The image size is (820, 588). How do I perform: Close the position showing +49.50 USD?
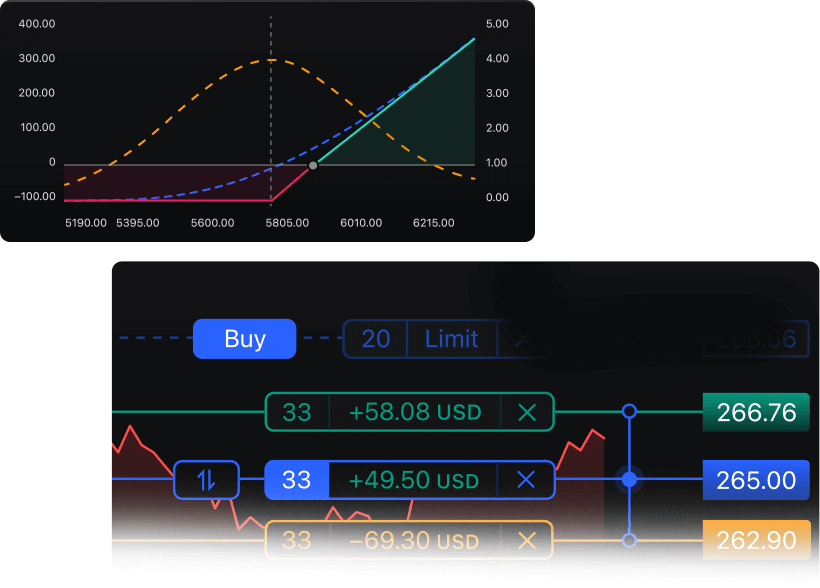pos(527,480)
